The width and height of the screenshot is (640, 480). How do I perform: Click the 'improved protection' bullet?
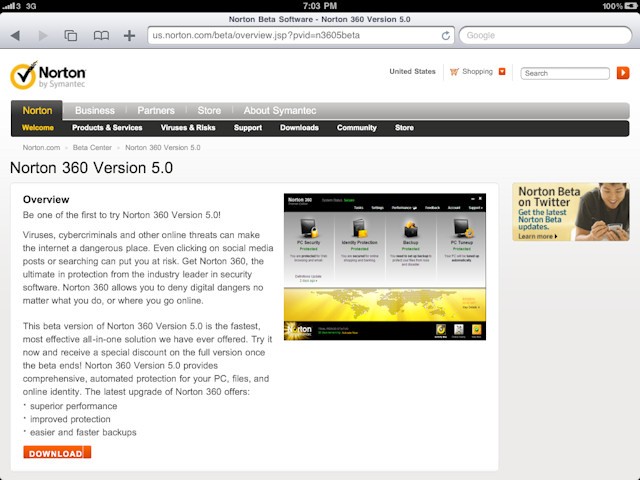(70, 419)
